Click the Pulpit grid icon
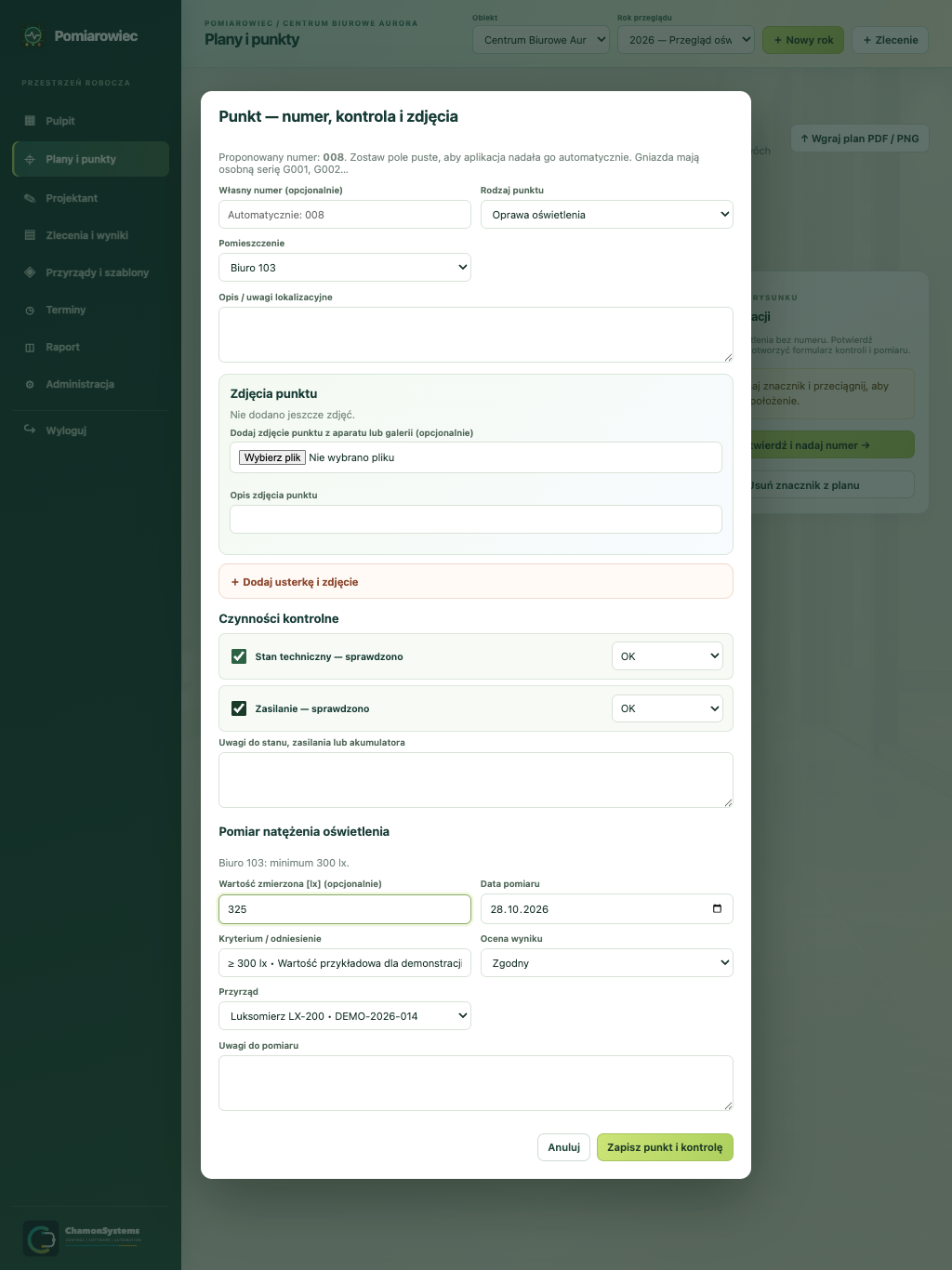The image size is (952, 1270). coord(30,121)
